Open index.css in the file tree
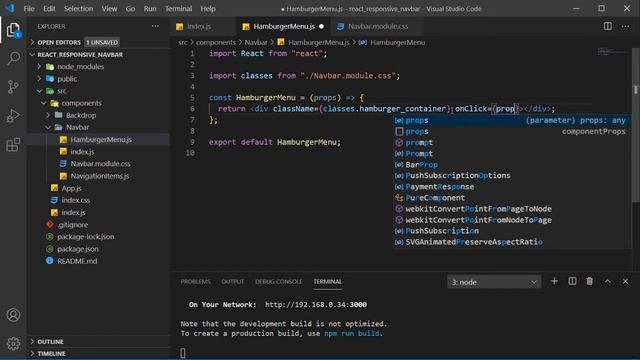 click(98, 200)
